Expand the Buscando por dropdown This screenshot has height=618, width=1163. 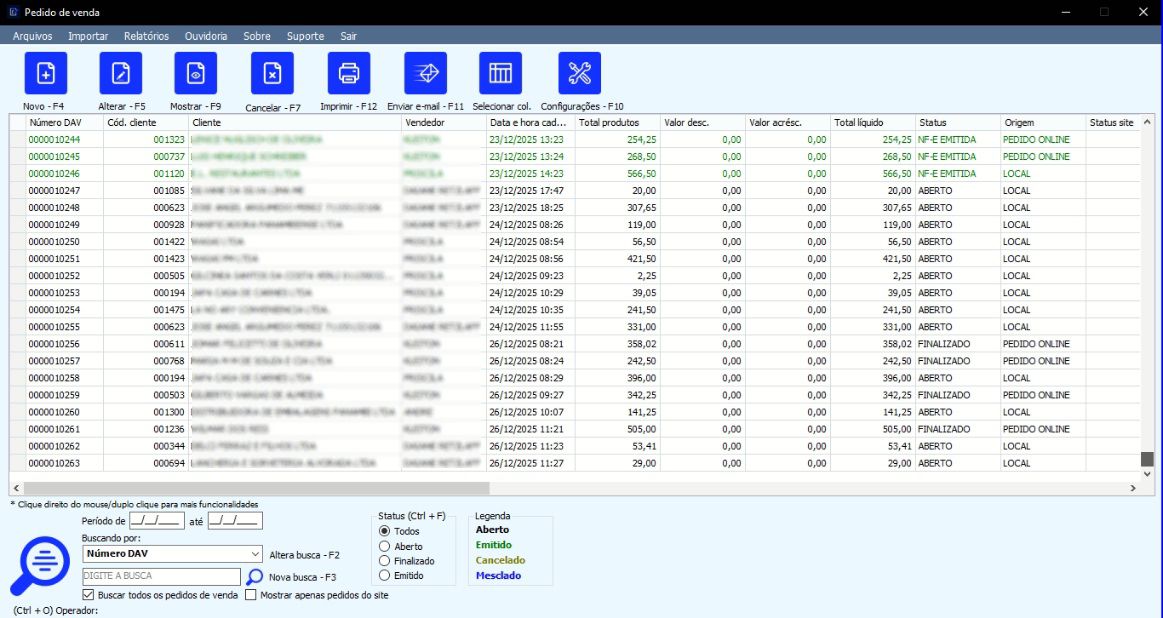point(256,553)
